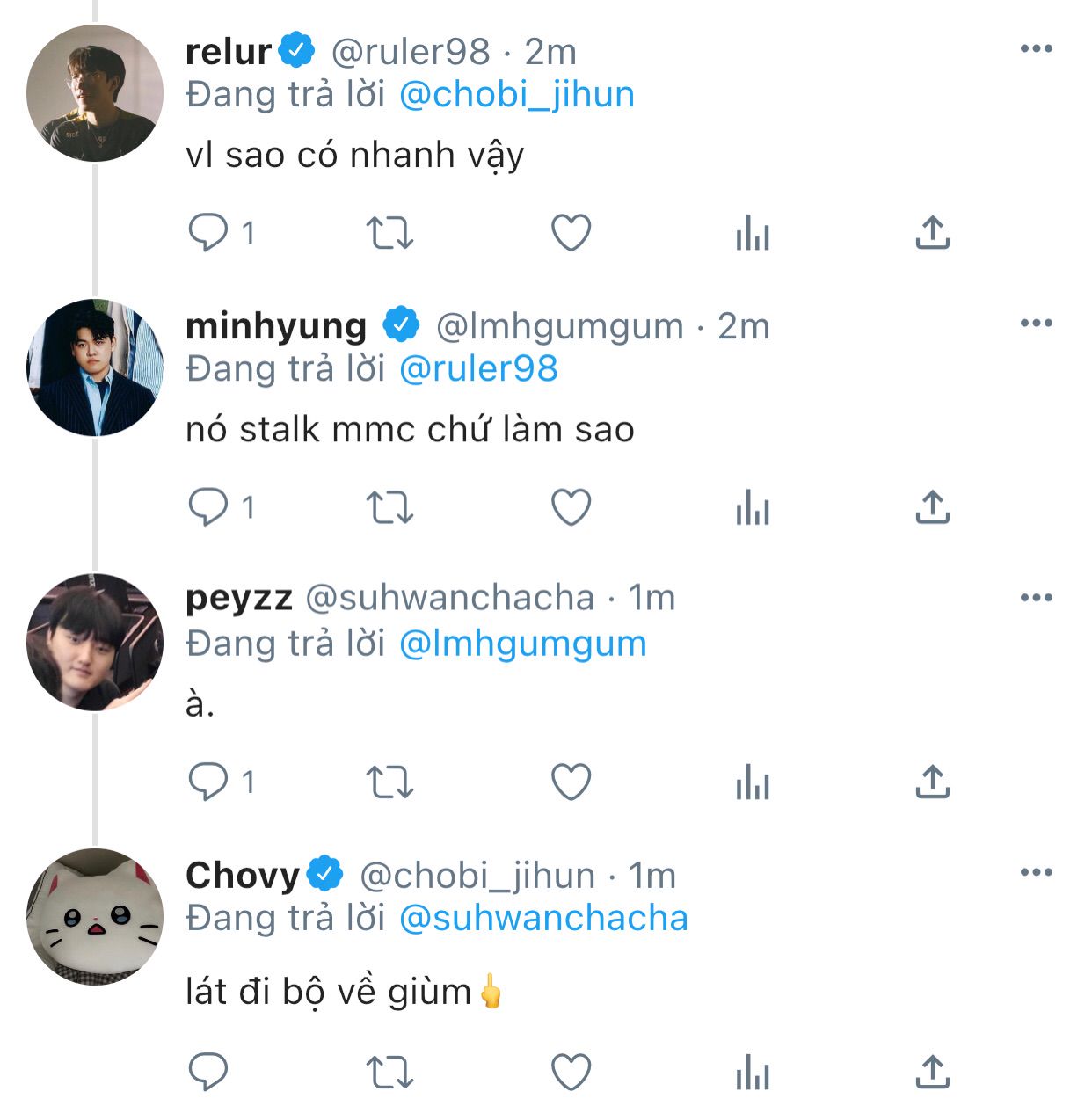The width and height of the screenshot is (1092, 1106).
Task: View analytics for relur's tweet
Action: [x=753, y=233]
